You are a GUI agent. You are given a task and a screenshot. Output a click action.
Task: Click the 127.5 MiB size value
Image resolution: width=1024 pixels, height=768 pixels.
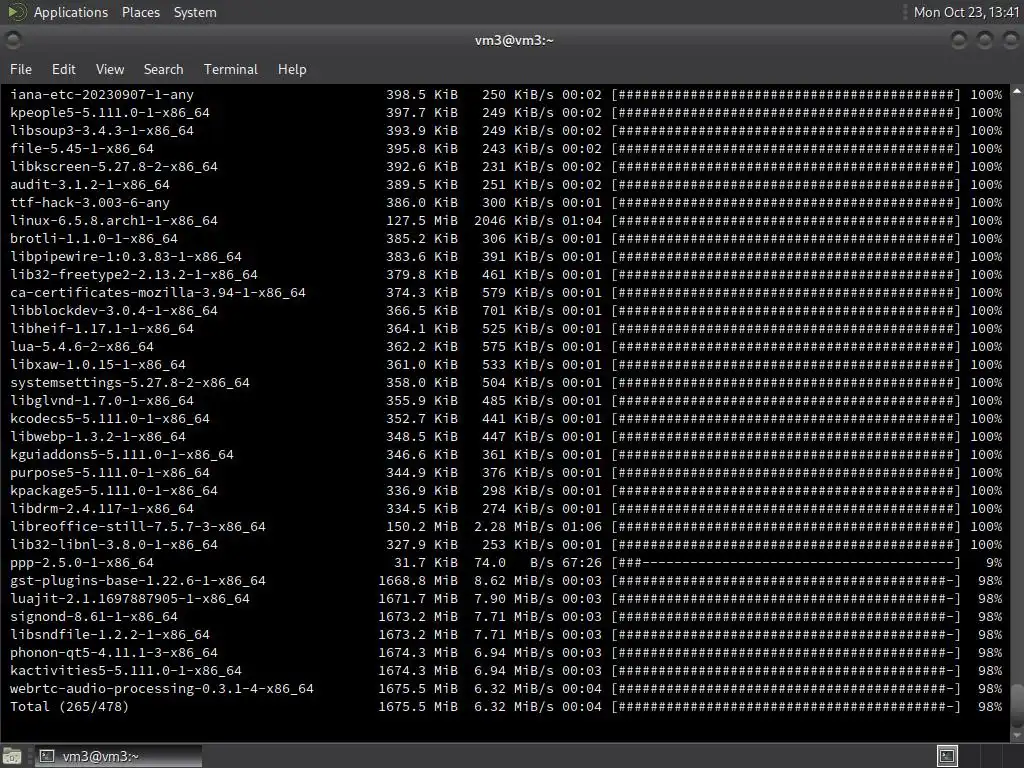click(x=422, y=221)
